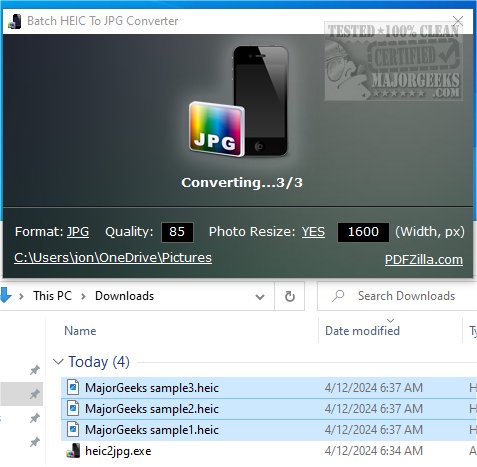
Task: Collapse the Today (4) group
Action: coord(58,362)
